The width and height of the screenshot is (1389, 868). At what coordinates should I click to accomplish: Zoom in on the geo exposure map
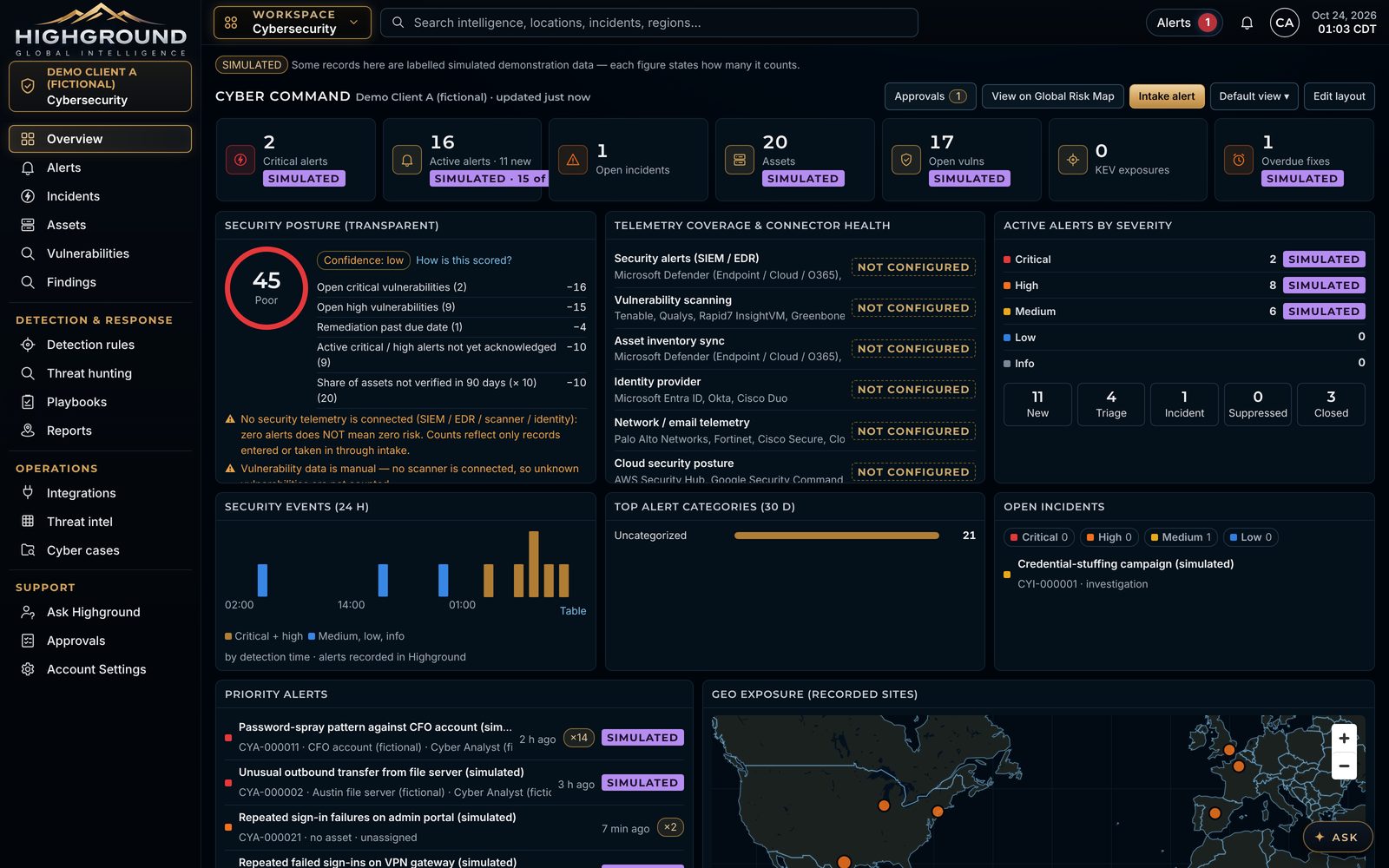pyautogui.click(x=1344, y=739)
